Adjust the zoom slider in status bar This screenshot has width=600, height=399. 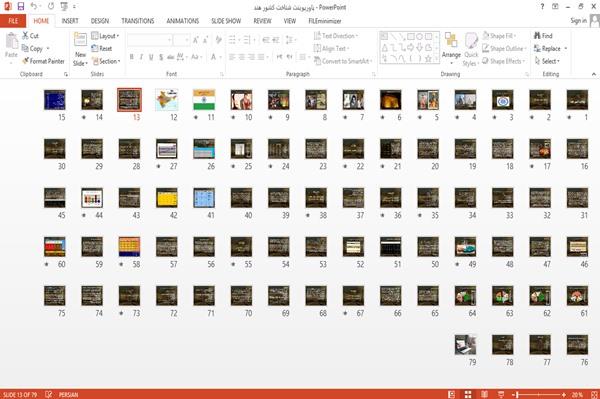coord(539,394)
